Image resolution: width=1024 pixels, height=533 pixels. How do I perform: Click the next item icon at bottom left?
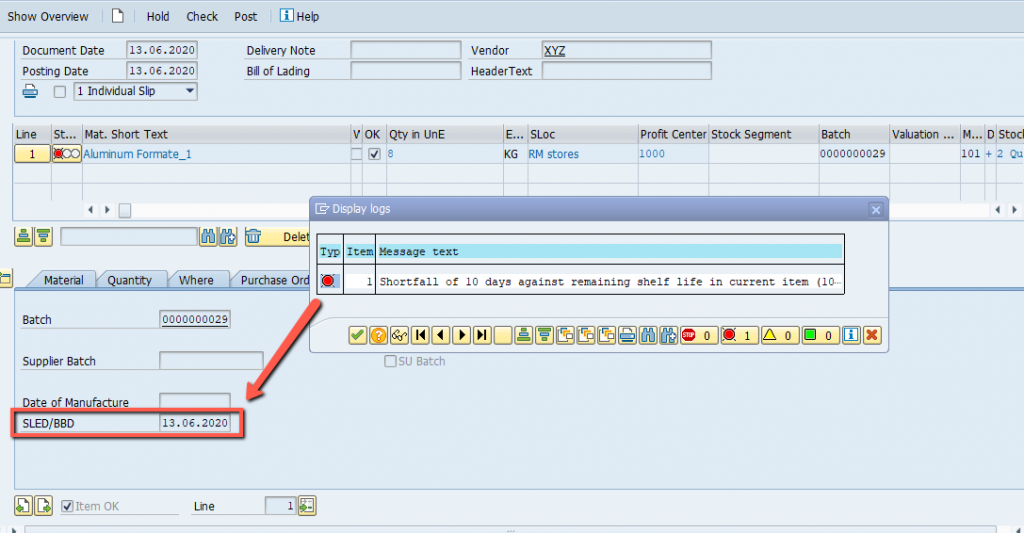point(44,506)
